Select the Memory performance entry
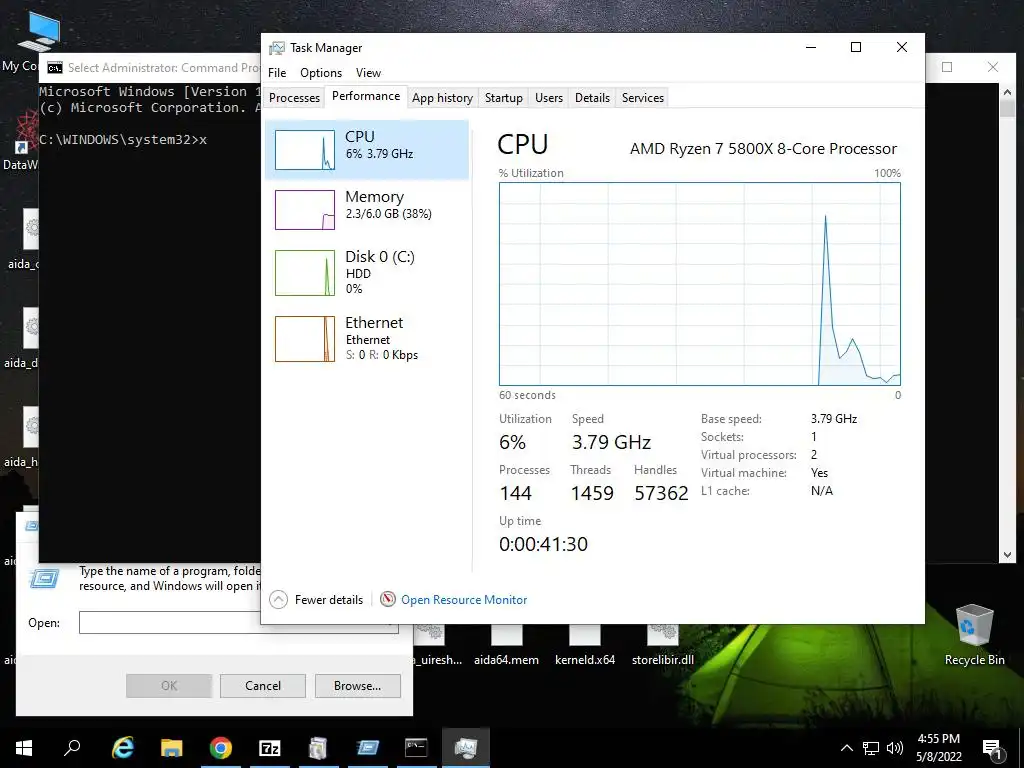This screenshot has width=1024, height=768. tap(367, 210)
